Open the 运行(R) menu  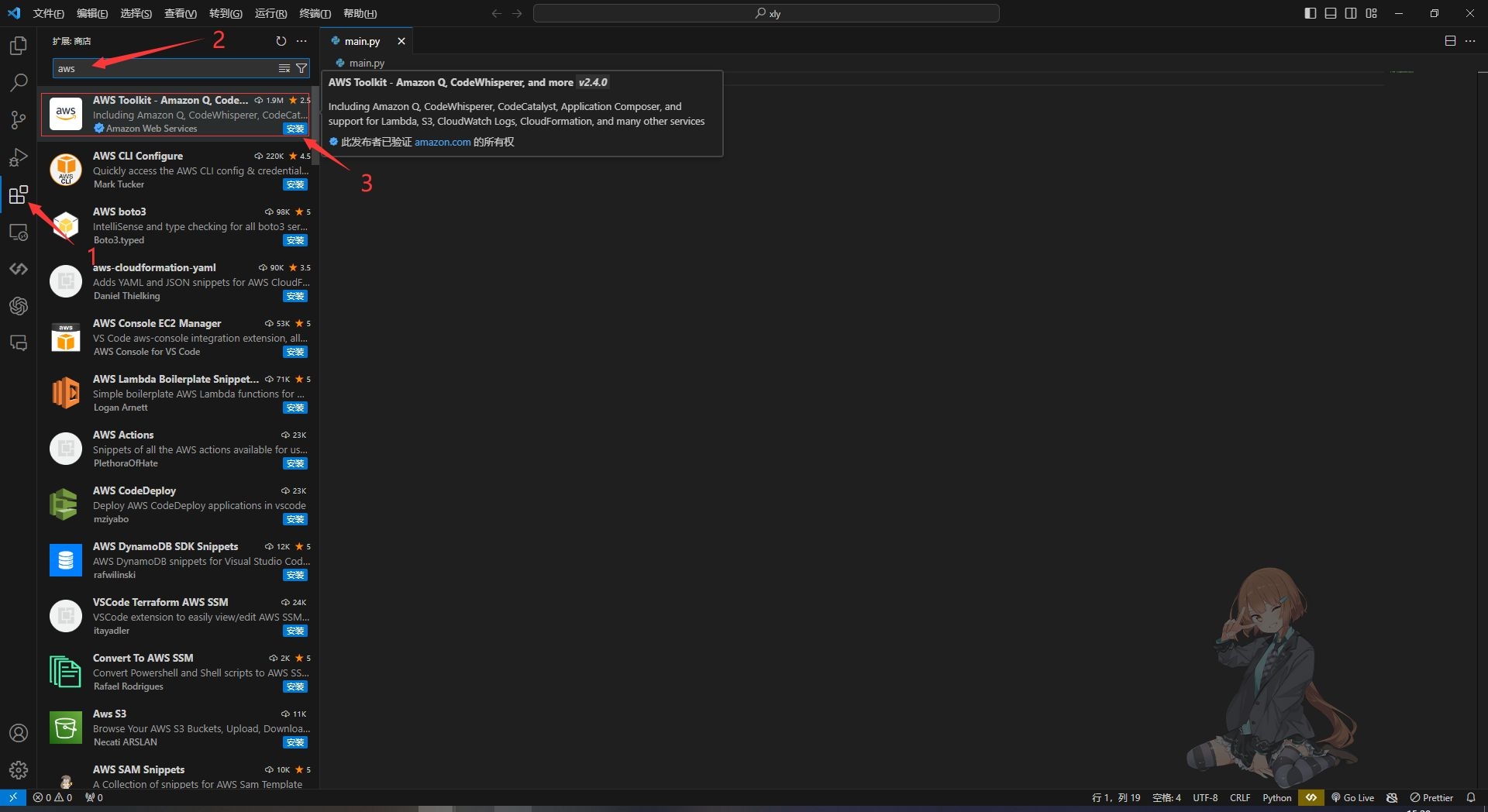pos(270,13)
